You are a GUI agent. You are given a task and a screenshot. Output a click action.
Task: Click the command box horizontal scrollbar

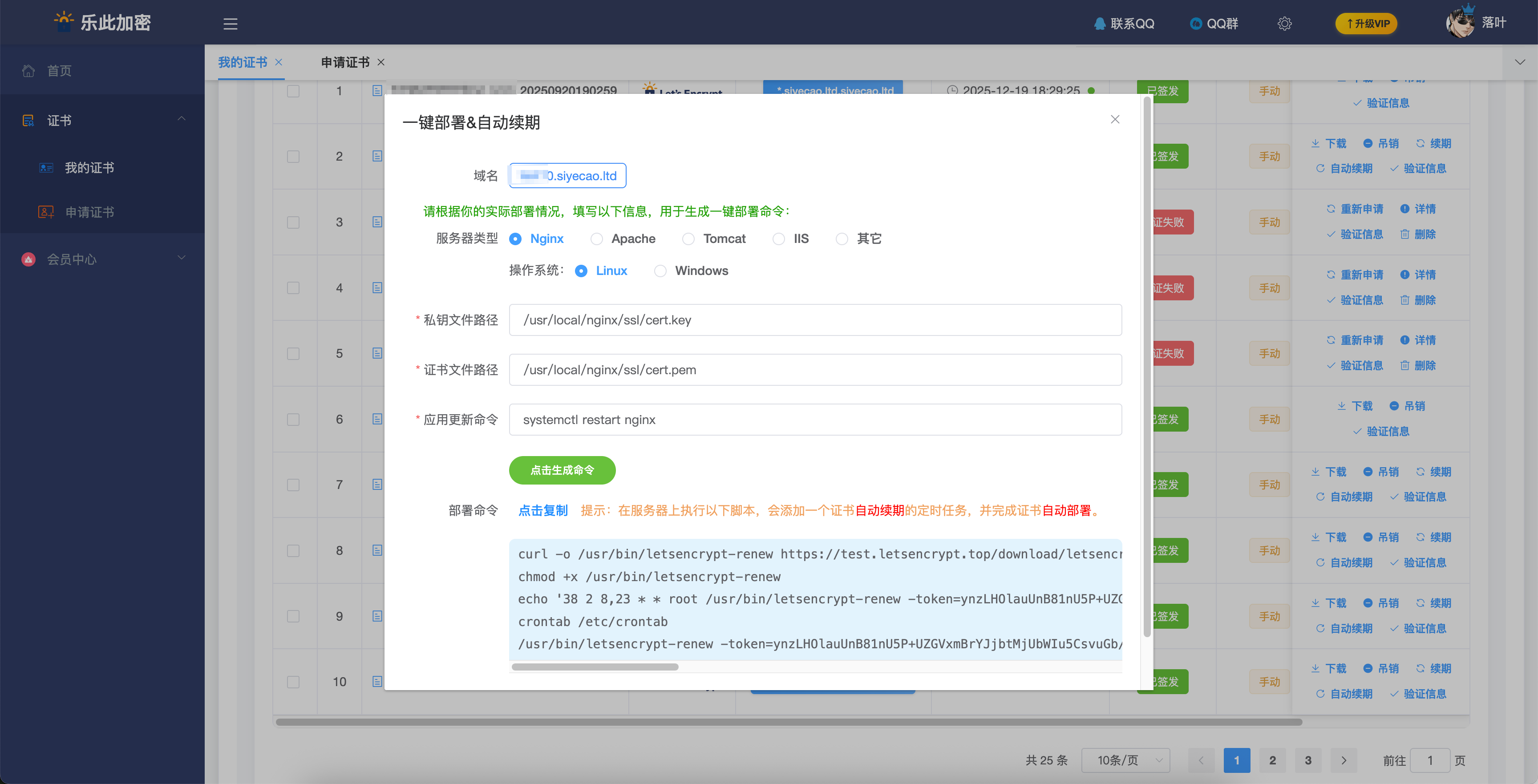pos(595,667)
